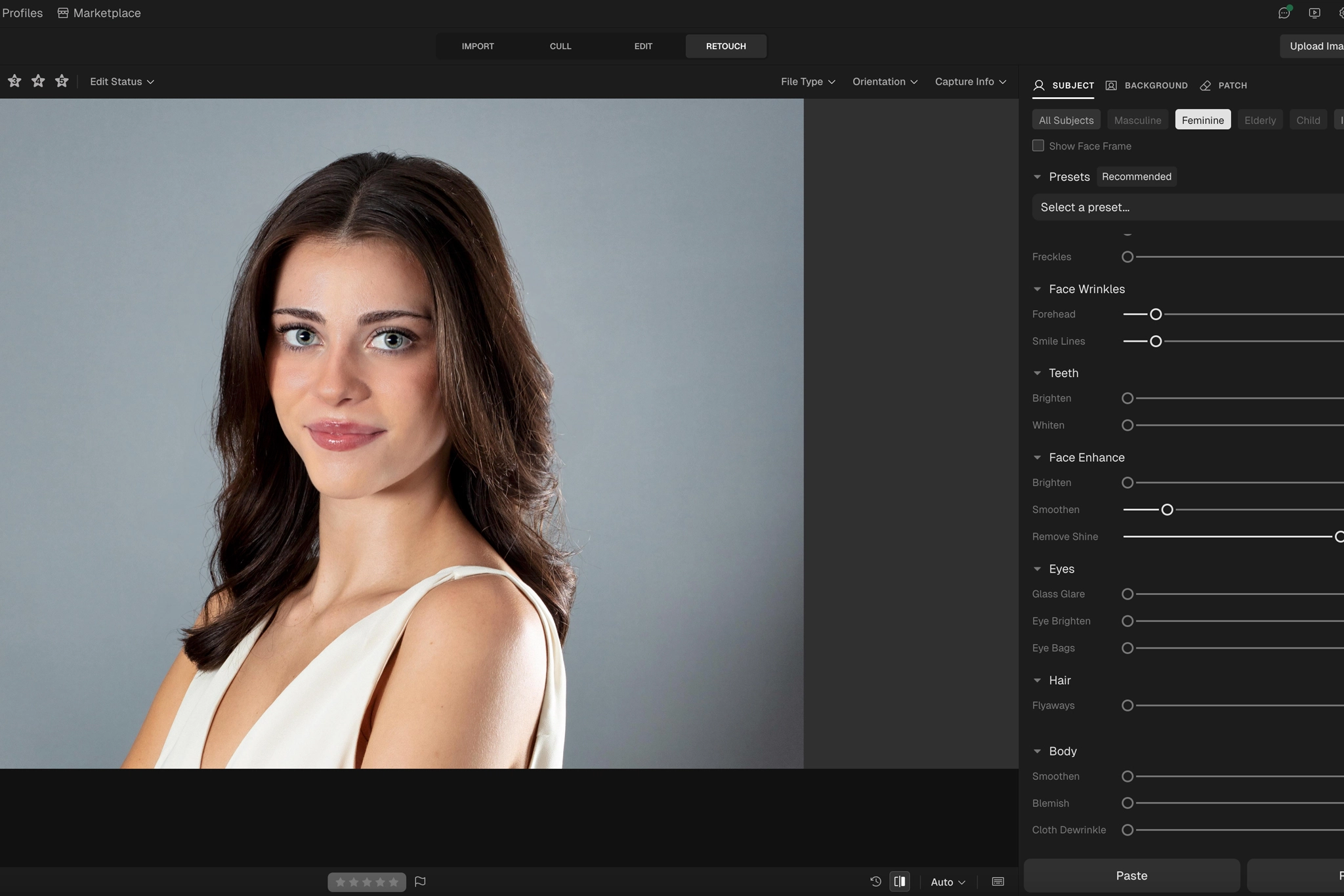Screen dimensions: 1344x896
Task: Click the Upload Images button
Action: [1312, 46]
